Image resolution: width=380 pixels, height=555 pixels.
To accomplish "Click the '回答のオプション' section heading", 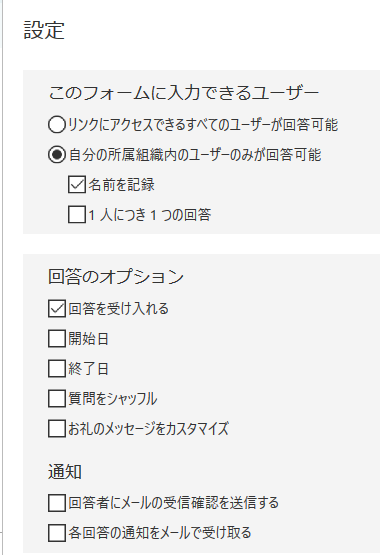I will coord(116,276).
